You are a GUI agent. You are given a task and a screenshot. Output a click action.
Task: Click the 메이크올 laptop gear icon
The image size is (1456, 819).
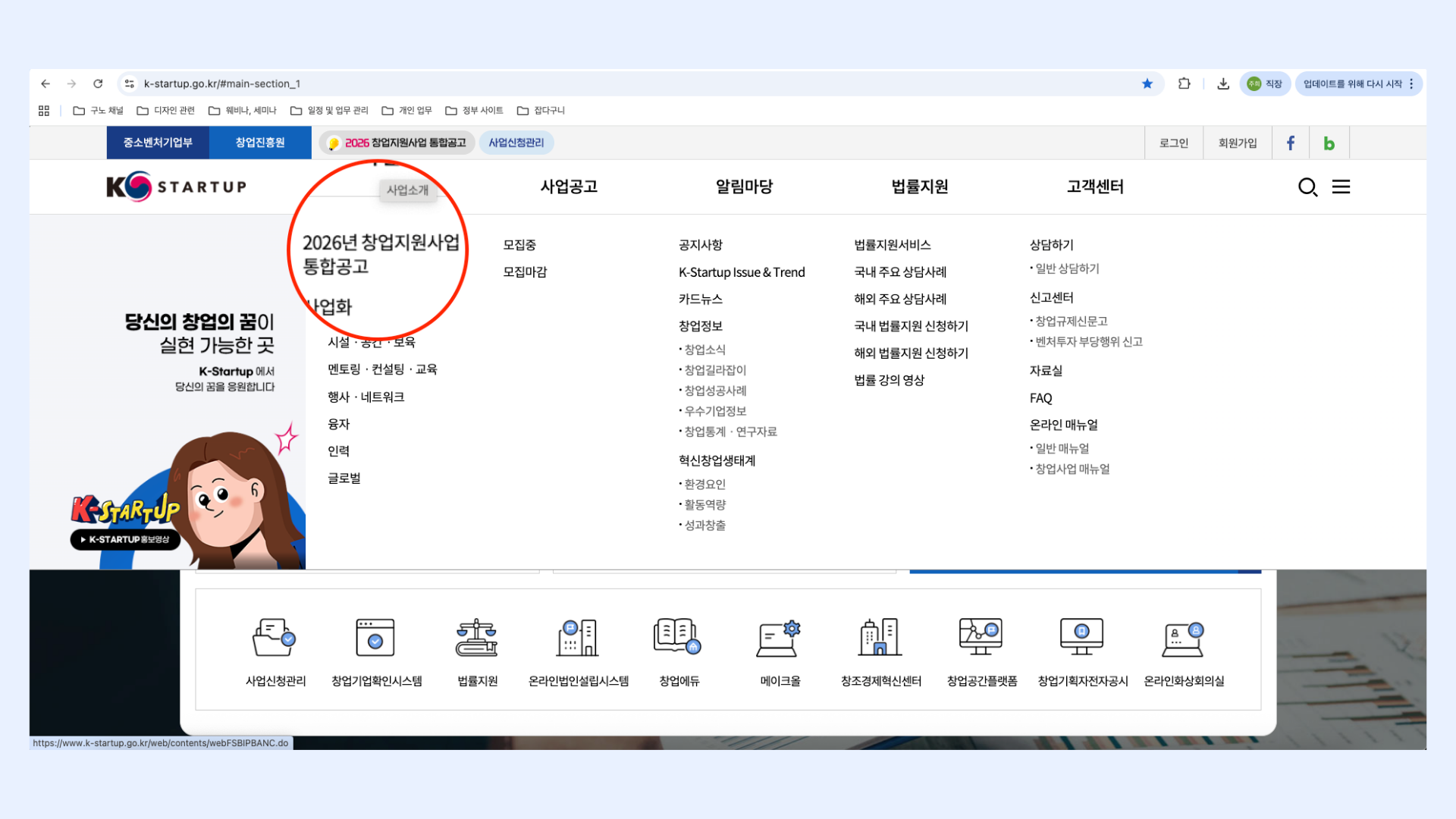coord(780,637)
